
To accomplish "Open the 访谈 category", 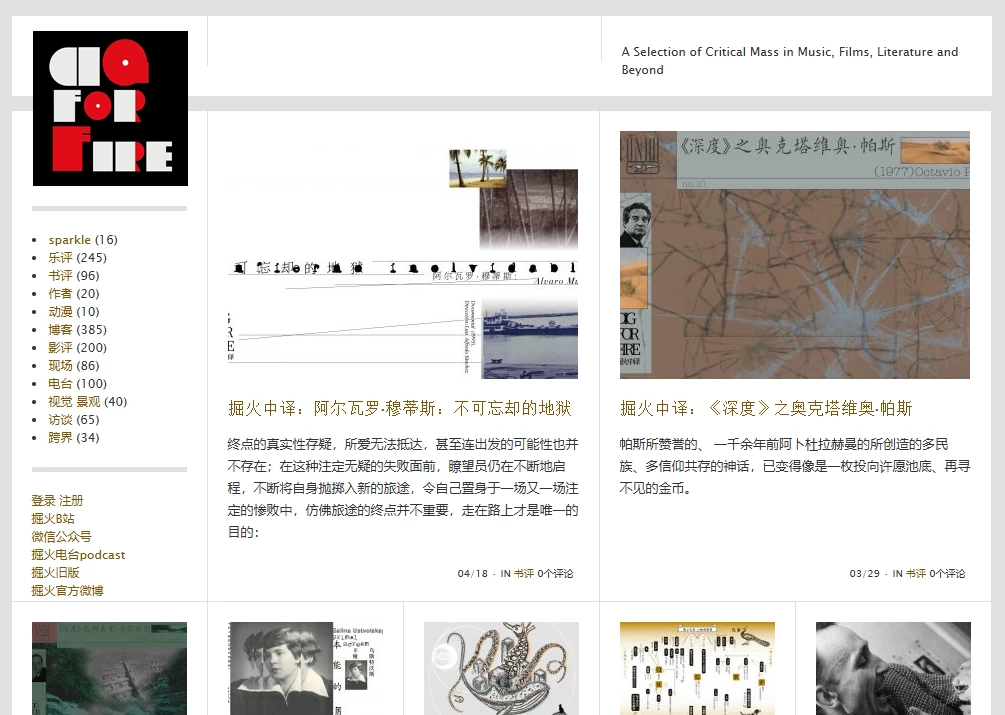I will [x=60, y=420].
